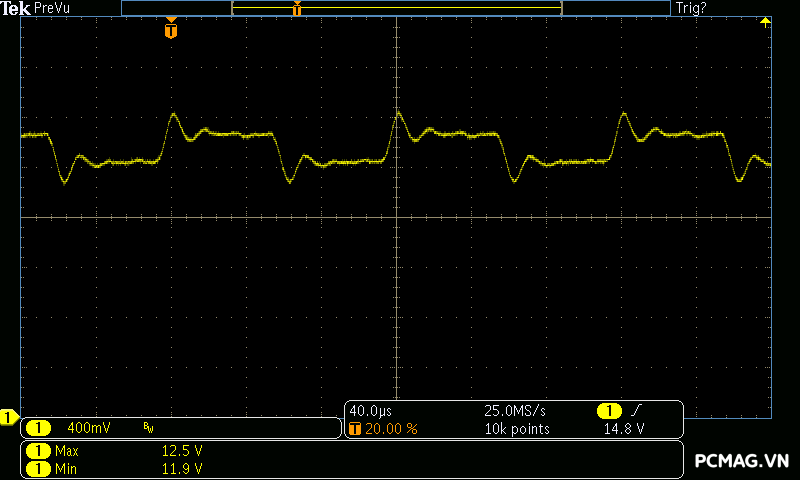Viewport: 800px width, 480px height.
Task: Toggle the Max measurement channel badge
Action: (x=38, y=451)
